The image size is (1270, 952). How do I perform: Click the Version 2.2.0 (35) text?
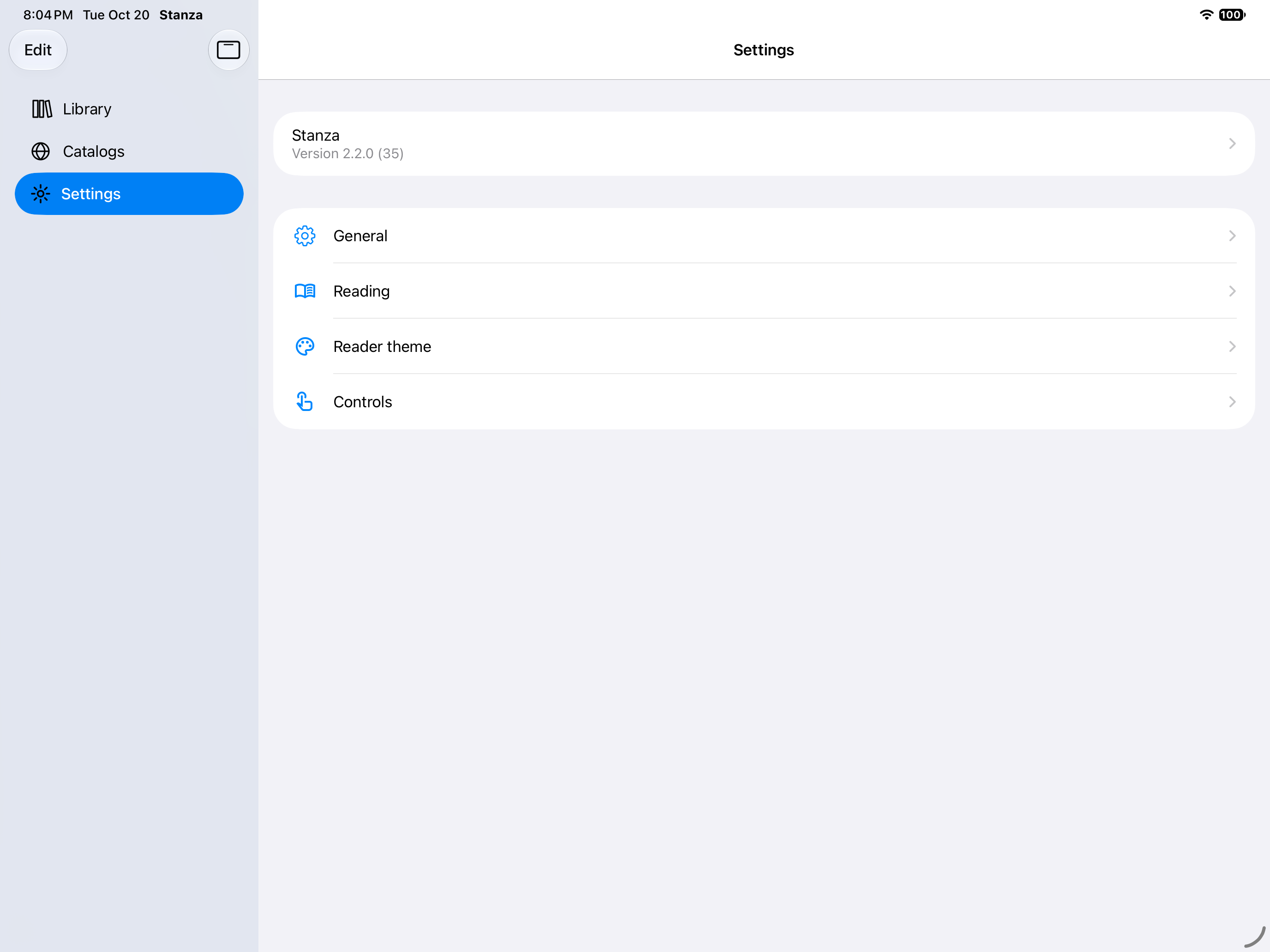tap(347, 154)
